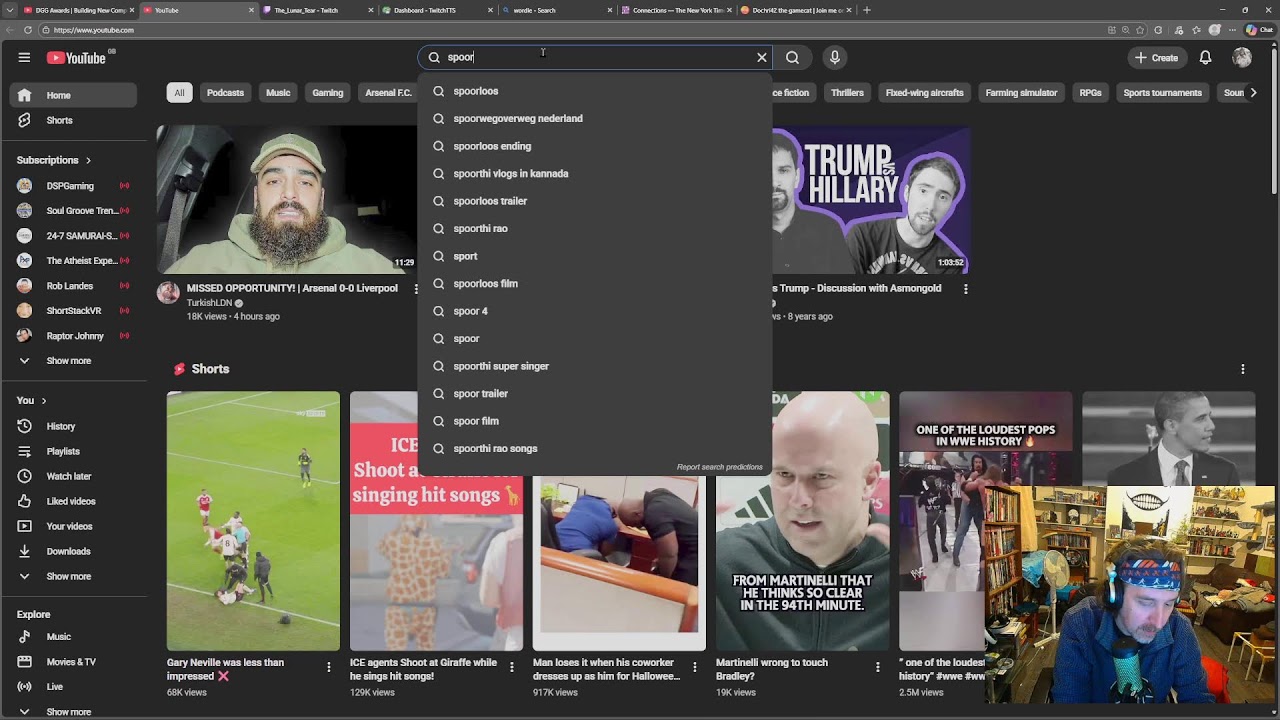Select the Podcasts category chip
Image resolution: width=1280 pixels, height=720 pixels.
(x=225, y=93)
